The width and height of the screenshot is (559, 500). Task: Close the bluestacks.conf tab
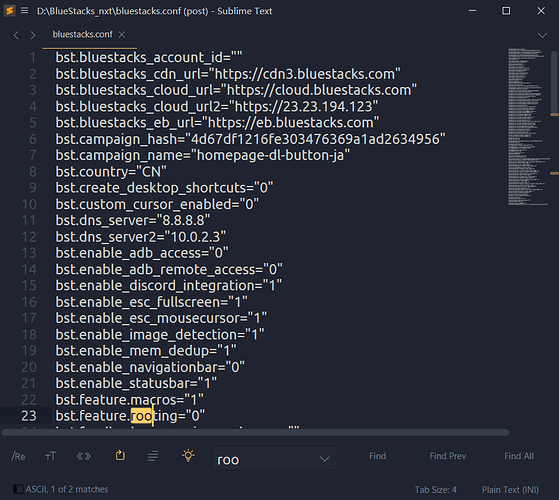[122, 34]
